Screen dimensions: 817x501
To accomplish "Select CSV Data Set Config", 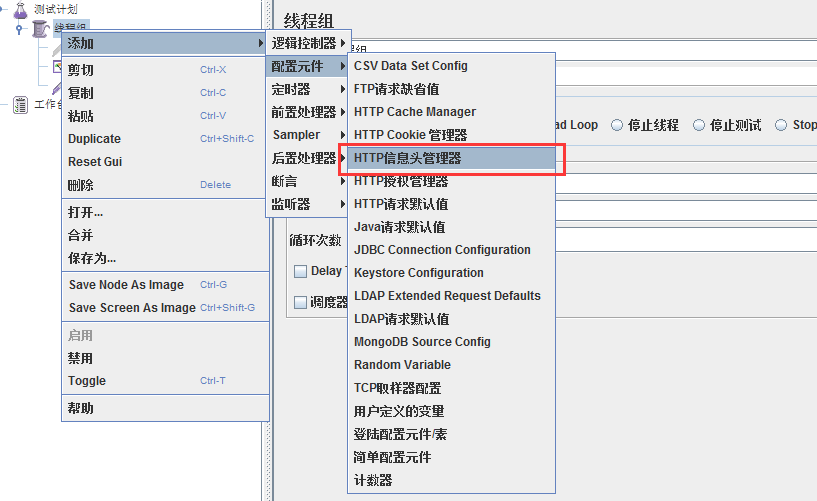I will 451,66.
